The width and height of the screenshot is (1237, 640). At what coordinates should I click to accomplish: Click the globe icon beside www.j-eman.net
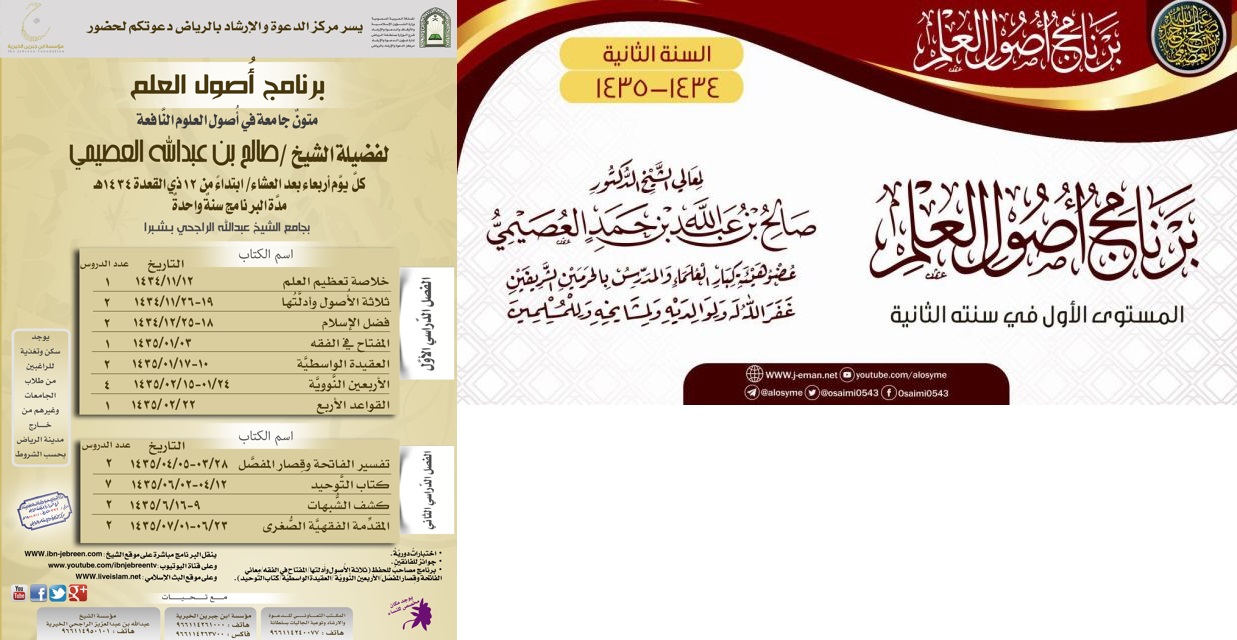pyautogui.click(x=754, y=375)
